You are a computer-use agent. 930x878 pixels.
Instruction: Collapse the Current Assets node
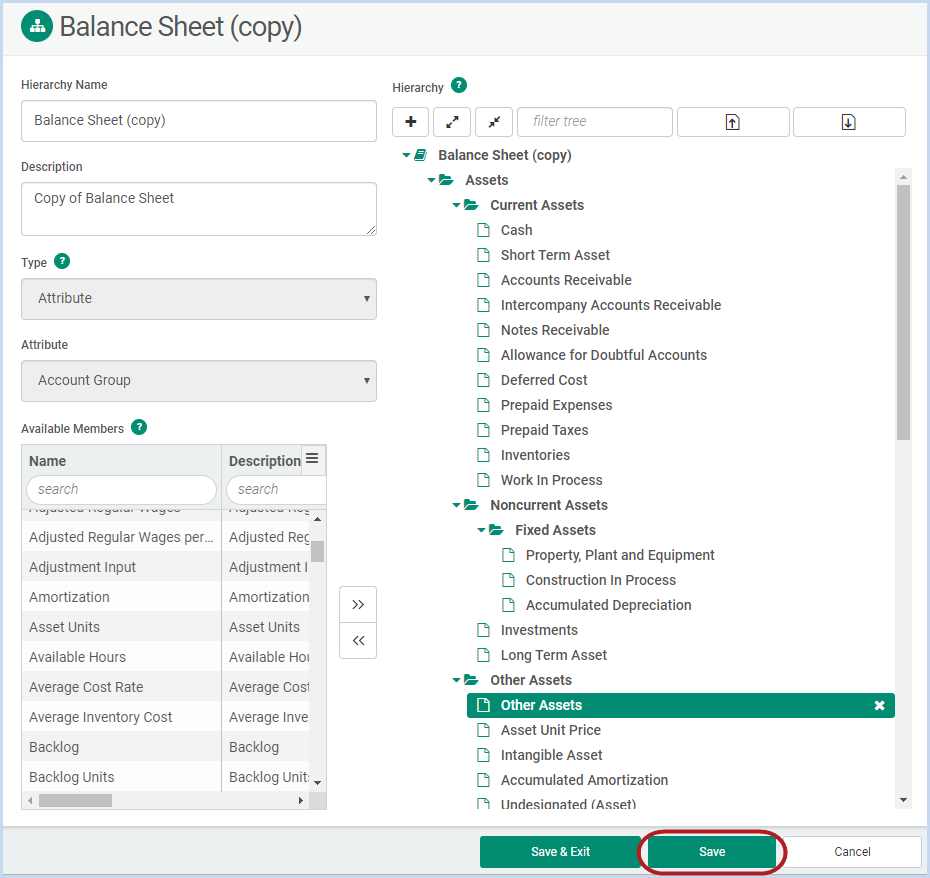(x=456, y=205)
